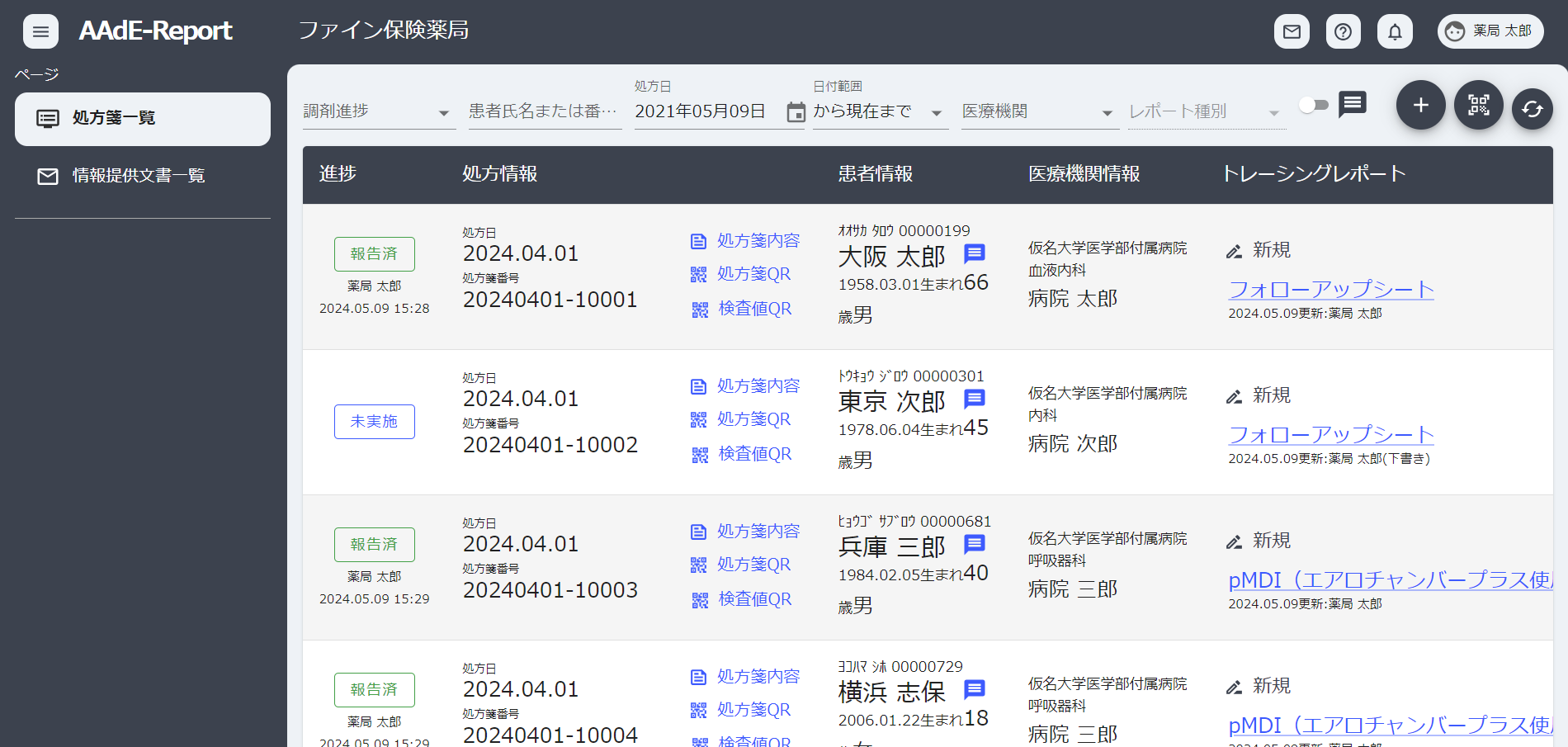Open the 処方日 date picker calendar icon
1568x747 pixels.
(795, 113)
